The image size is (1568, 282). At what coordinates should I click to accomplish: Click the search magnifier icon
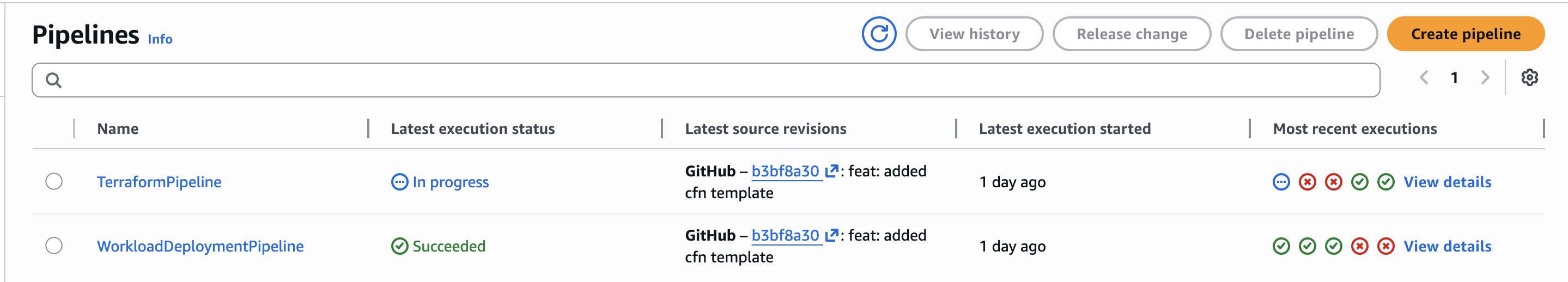coord(53,80)
